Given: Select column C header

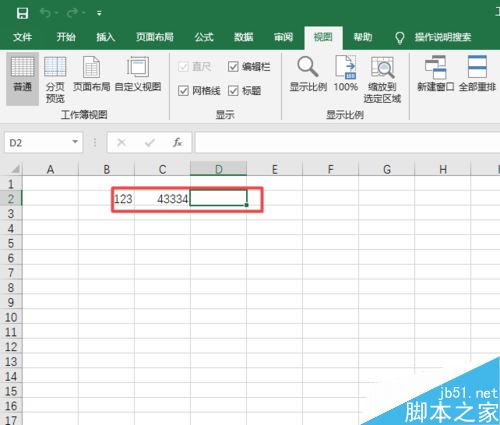Looking at the screenshot, I should pos(162,169).
